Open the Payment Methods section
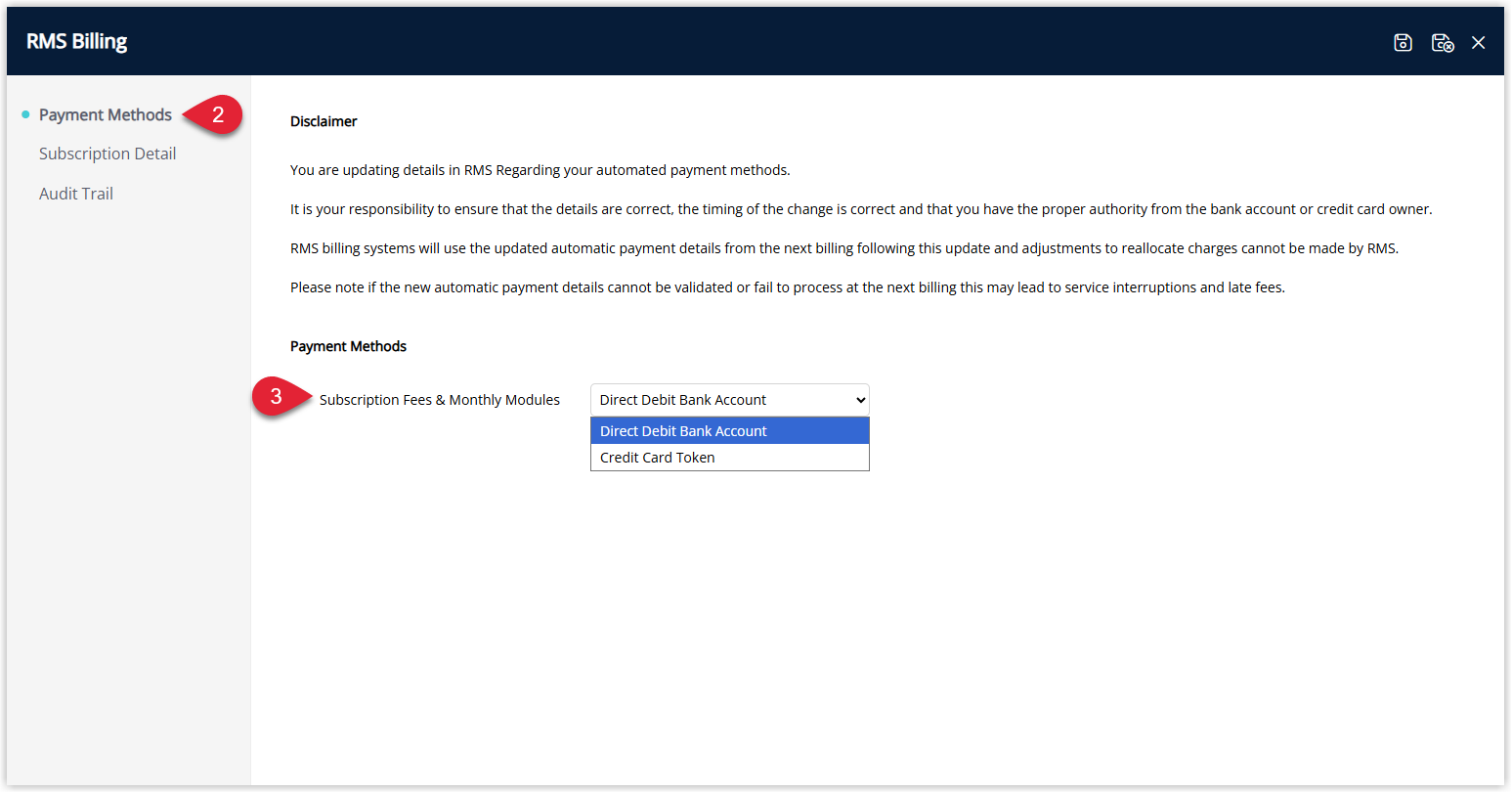The image size is (1512, 793). coord(106,114)
